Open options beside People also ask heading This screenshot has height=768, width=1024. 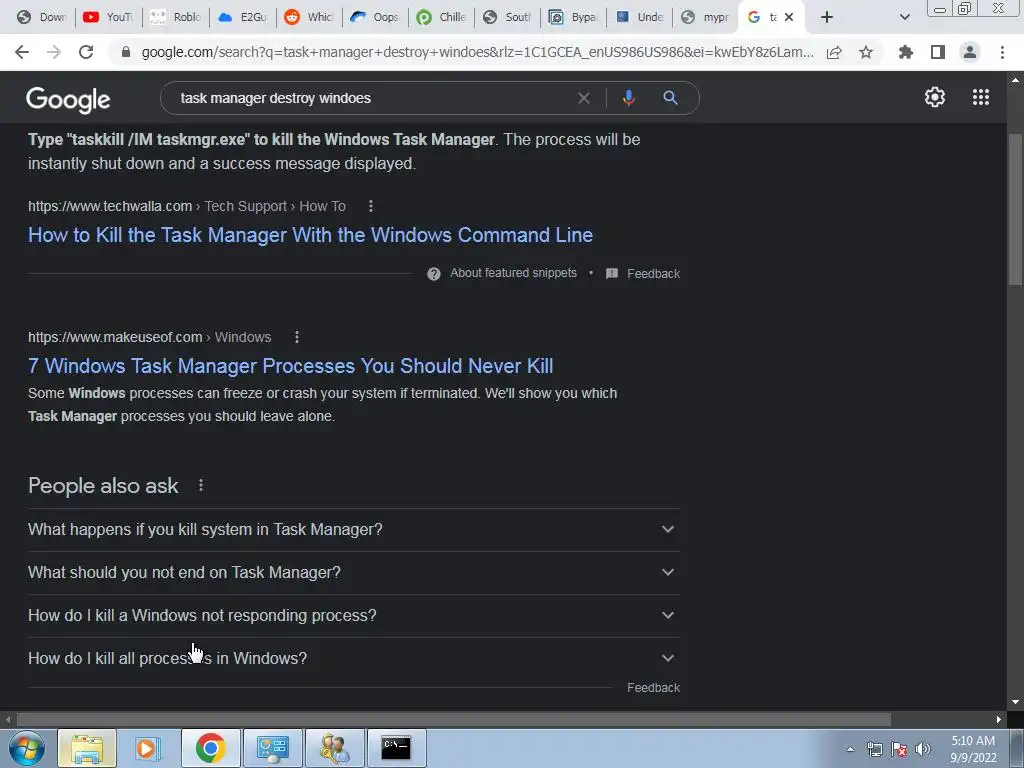201,485
